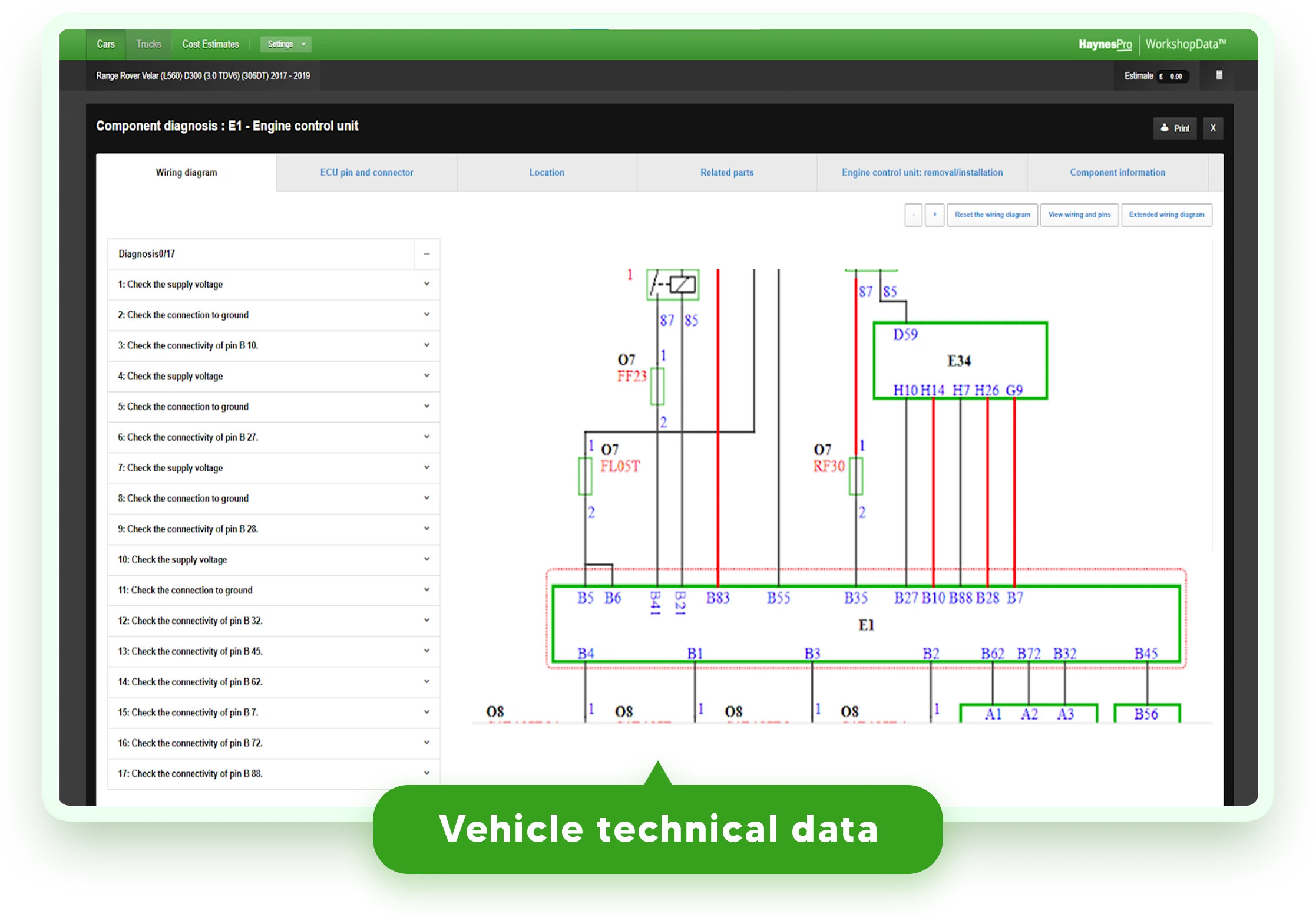
Task: Expand step 4 Check the supply voltage
Action: click(274, 377)
